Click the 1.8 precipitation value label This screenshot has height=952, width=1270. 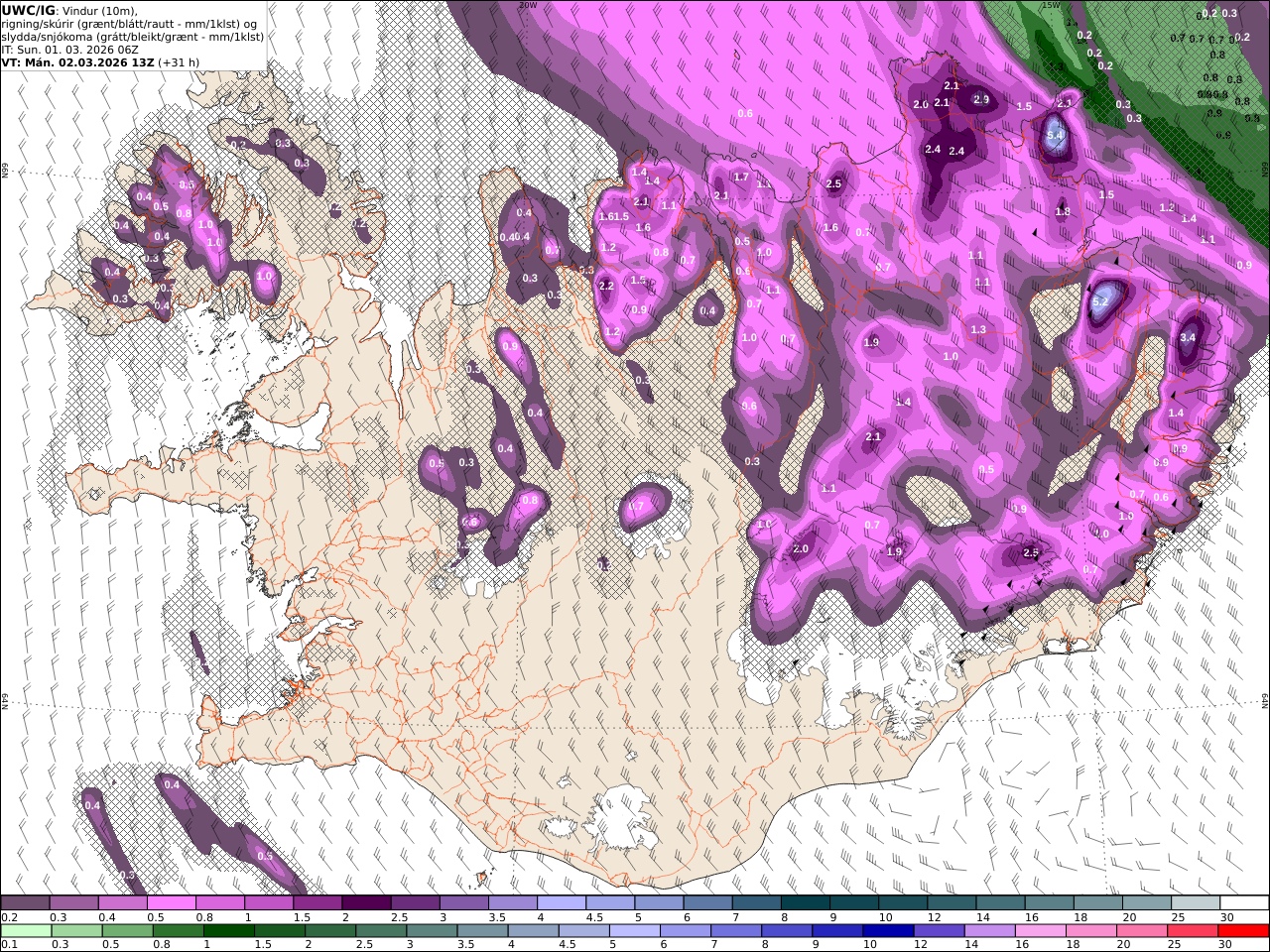point(1063,211)
